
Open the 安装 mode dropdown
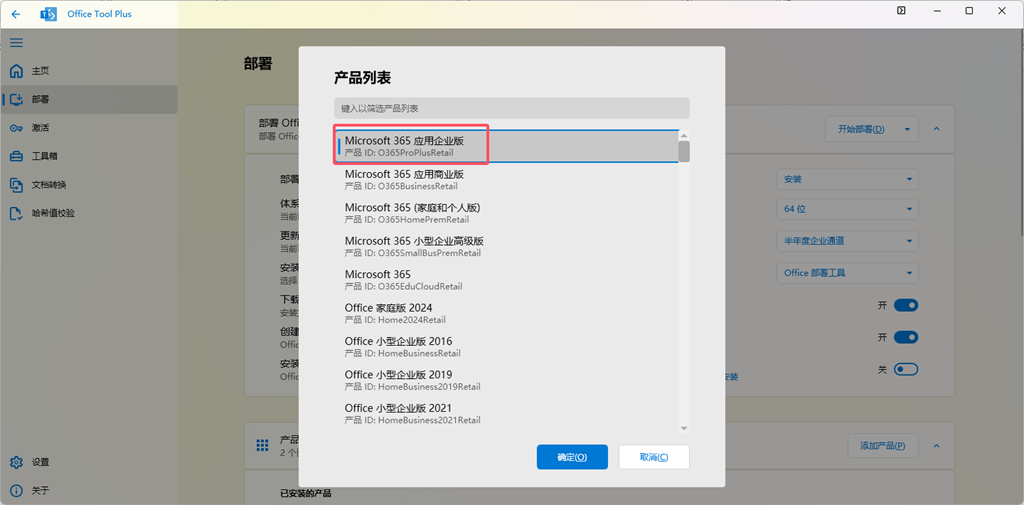pyautogui.click(x=848, y=180)
